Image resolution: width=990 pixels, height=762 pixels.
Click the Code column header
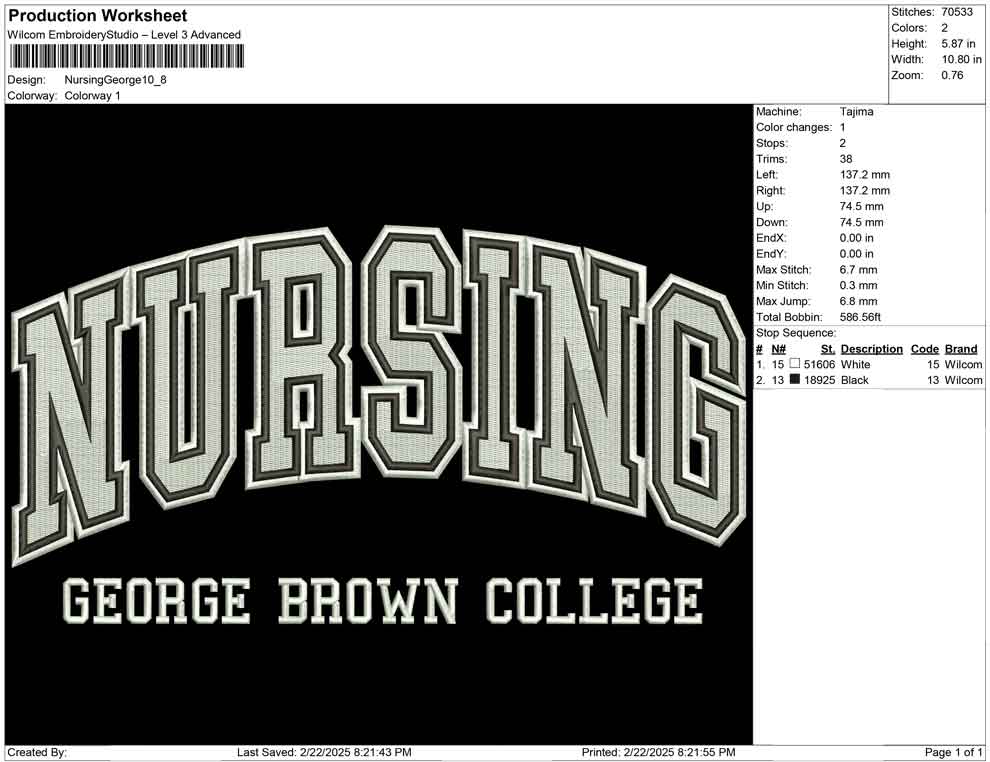(925, 348)
